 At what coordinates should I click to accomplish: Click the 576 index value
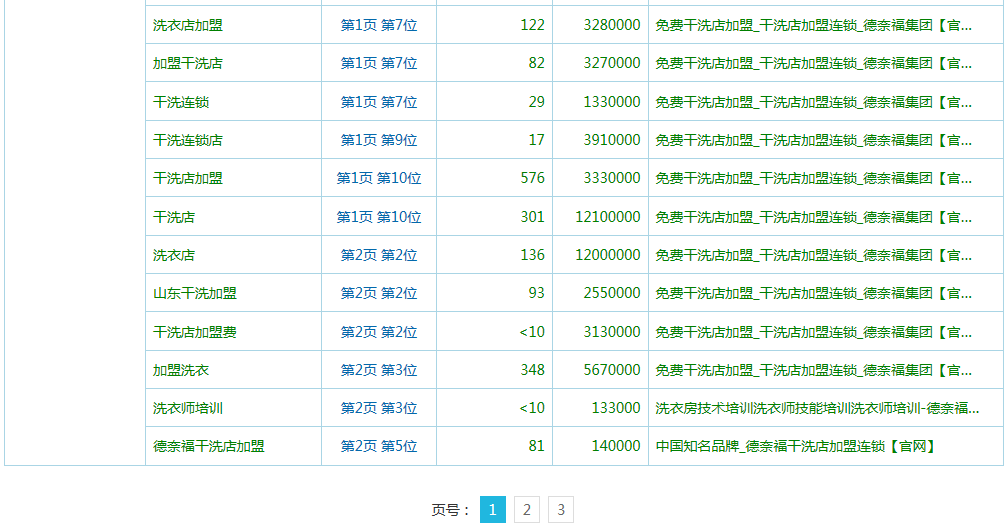coord(533,178)
